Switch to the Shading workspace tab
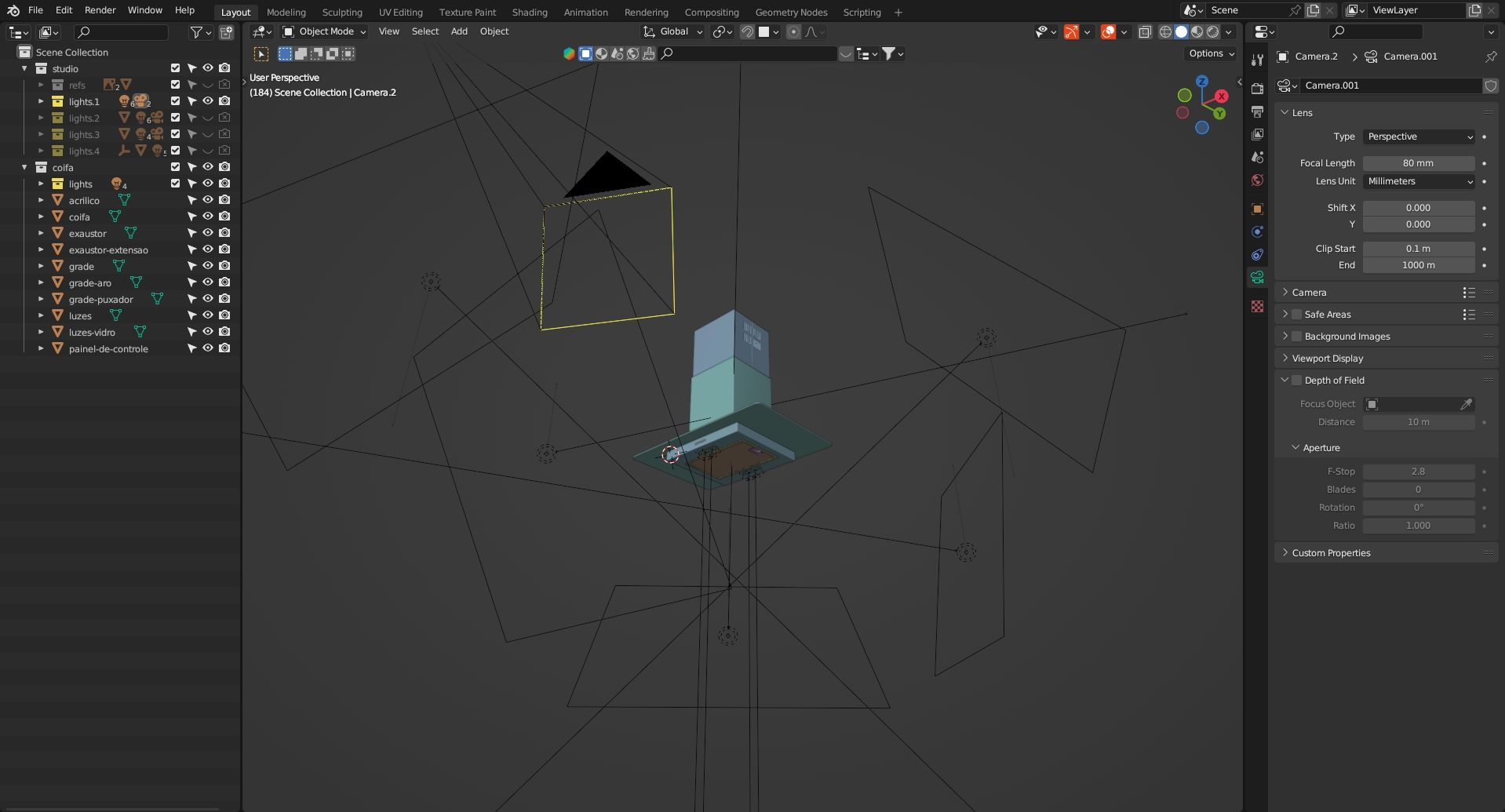This screenshot has width=1505, height=812. coord(530,13)
